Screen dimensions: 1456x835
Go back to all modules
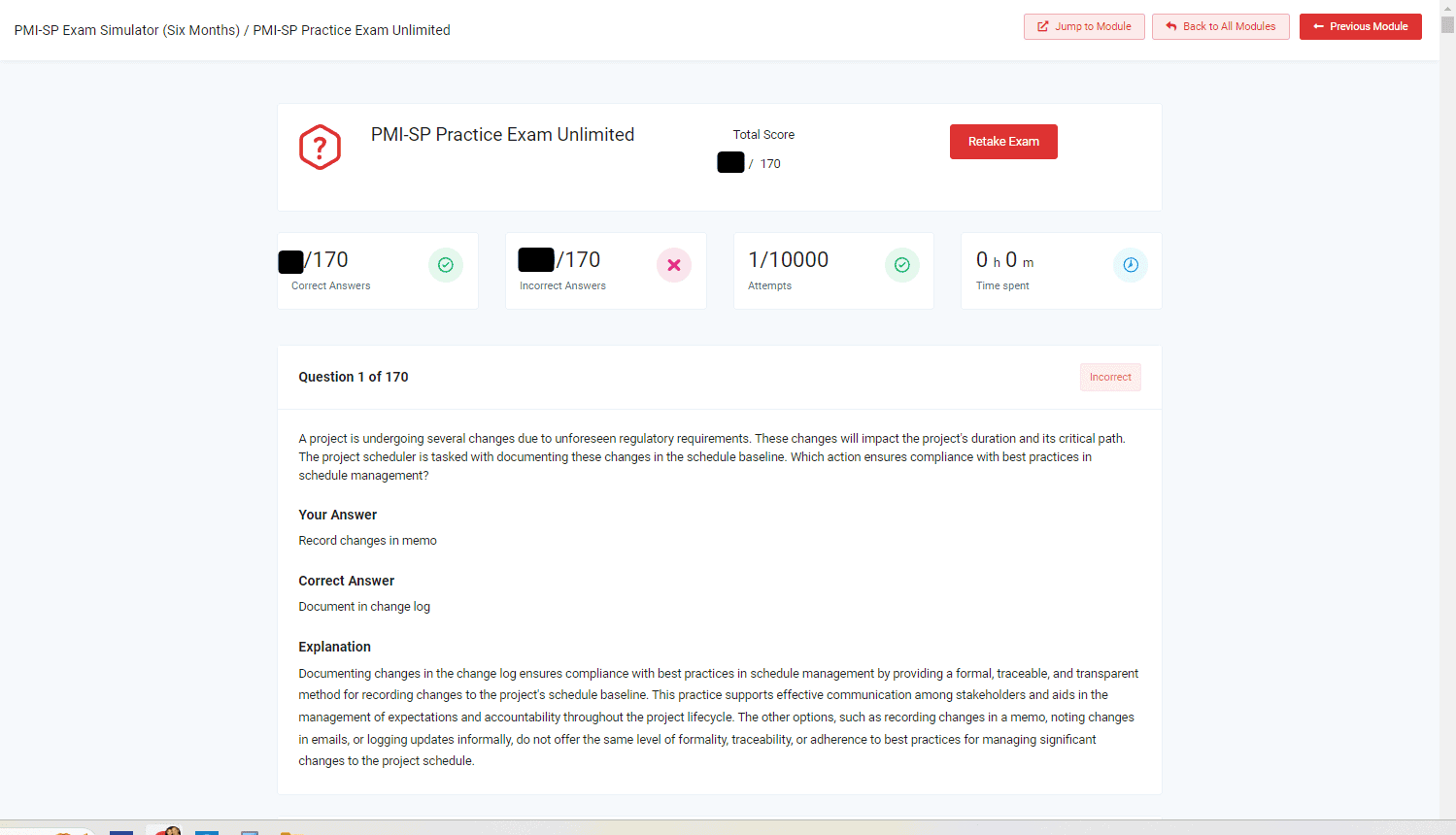(x=1220, y=26)
